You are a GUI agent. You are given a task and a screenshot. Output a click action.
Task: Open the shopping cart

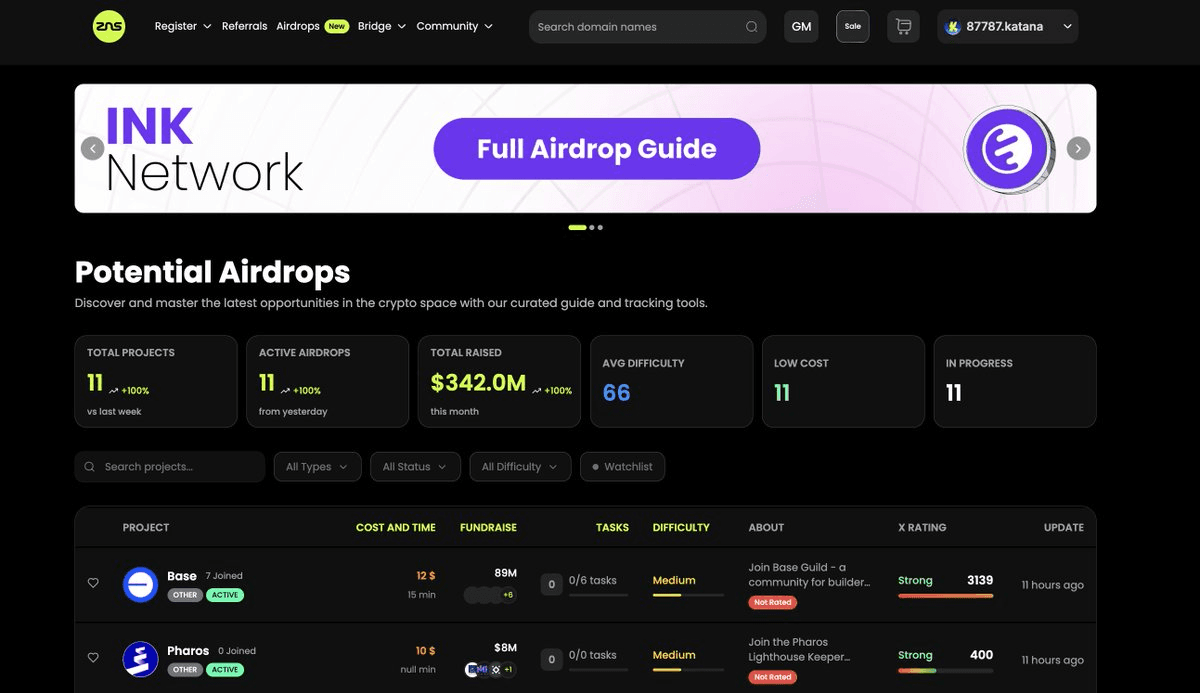(903, 27)
